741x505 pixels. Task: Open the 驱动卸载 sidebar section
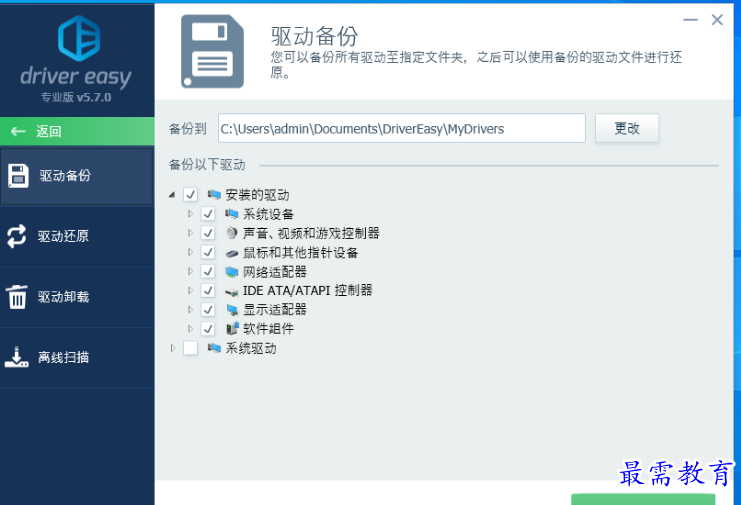coord(77,297)
